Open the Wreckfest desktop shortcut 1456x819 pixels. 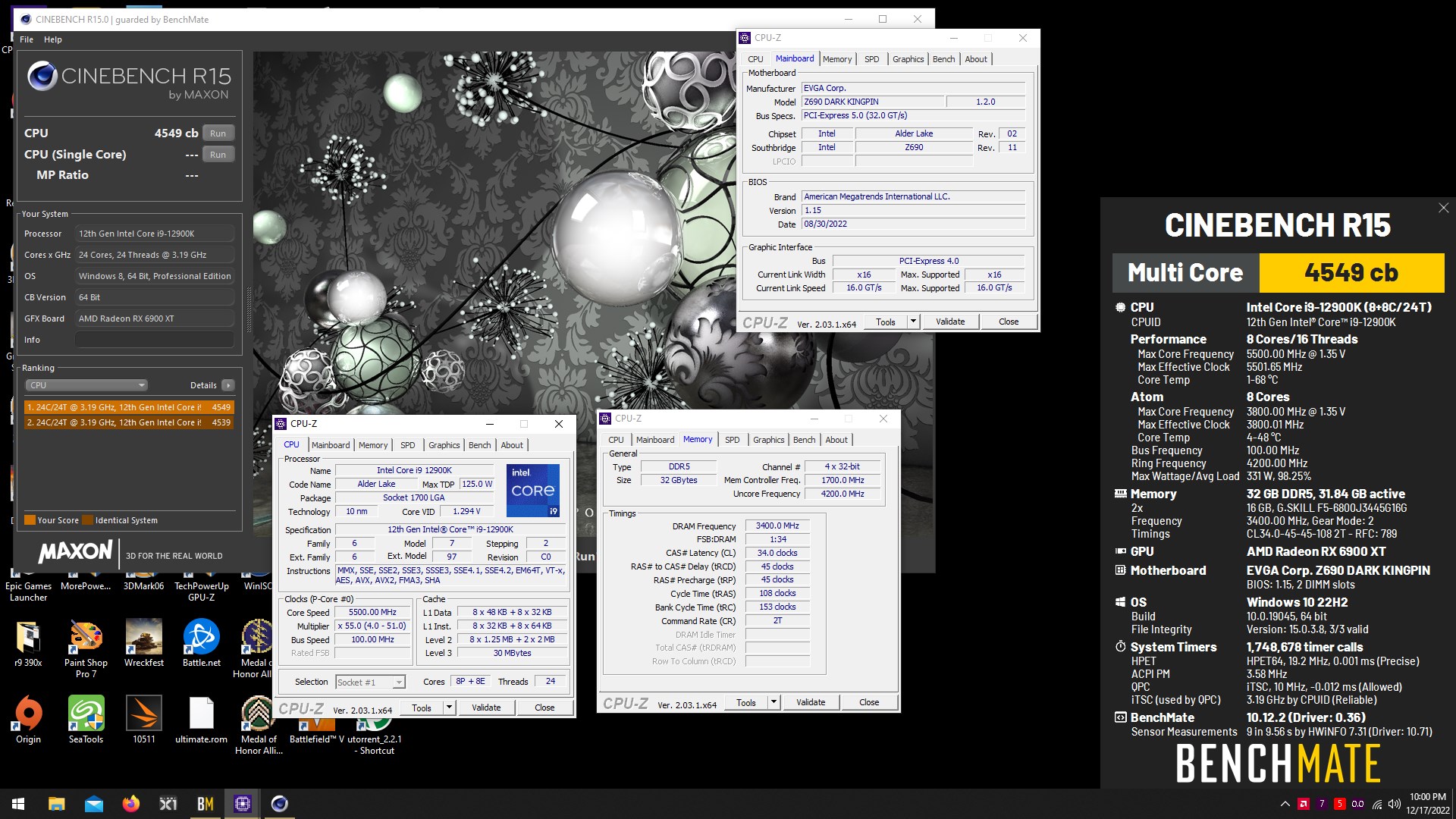tap(144, 643)
